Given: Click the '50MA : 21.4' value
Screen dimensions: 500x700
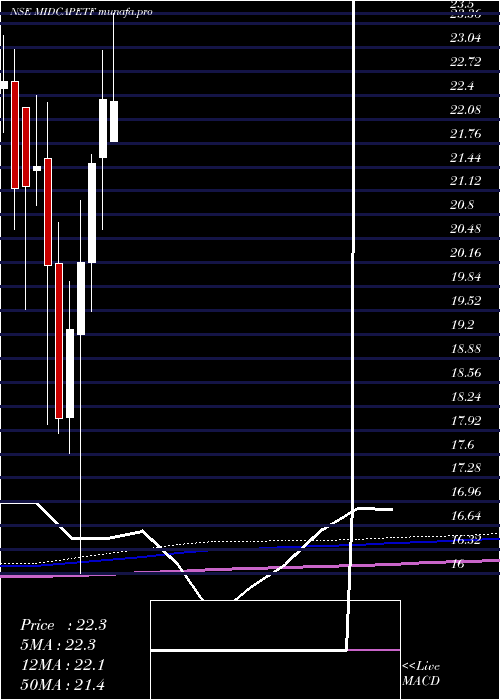Looking at the screenshot, I should click(62, 684).
